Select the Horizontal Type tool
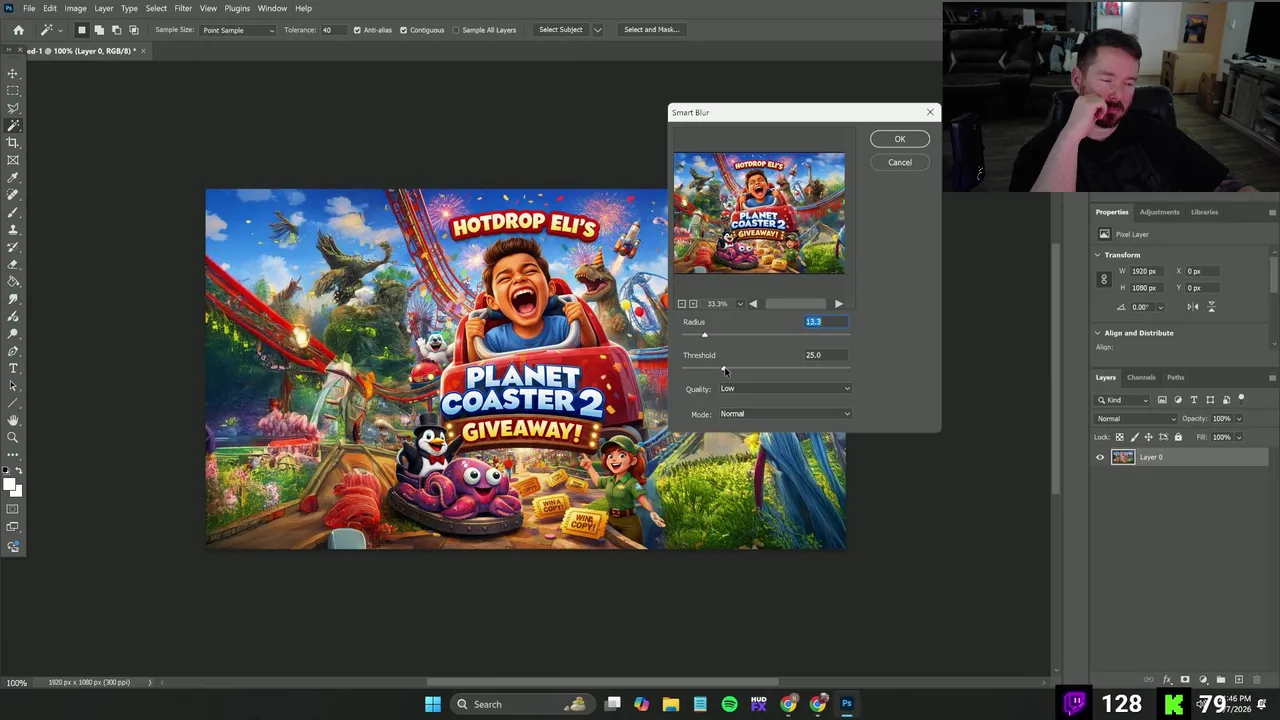Viewport: 1280px width, 720px height. point(13,368)
